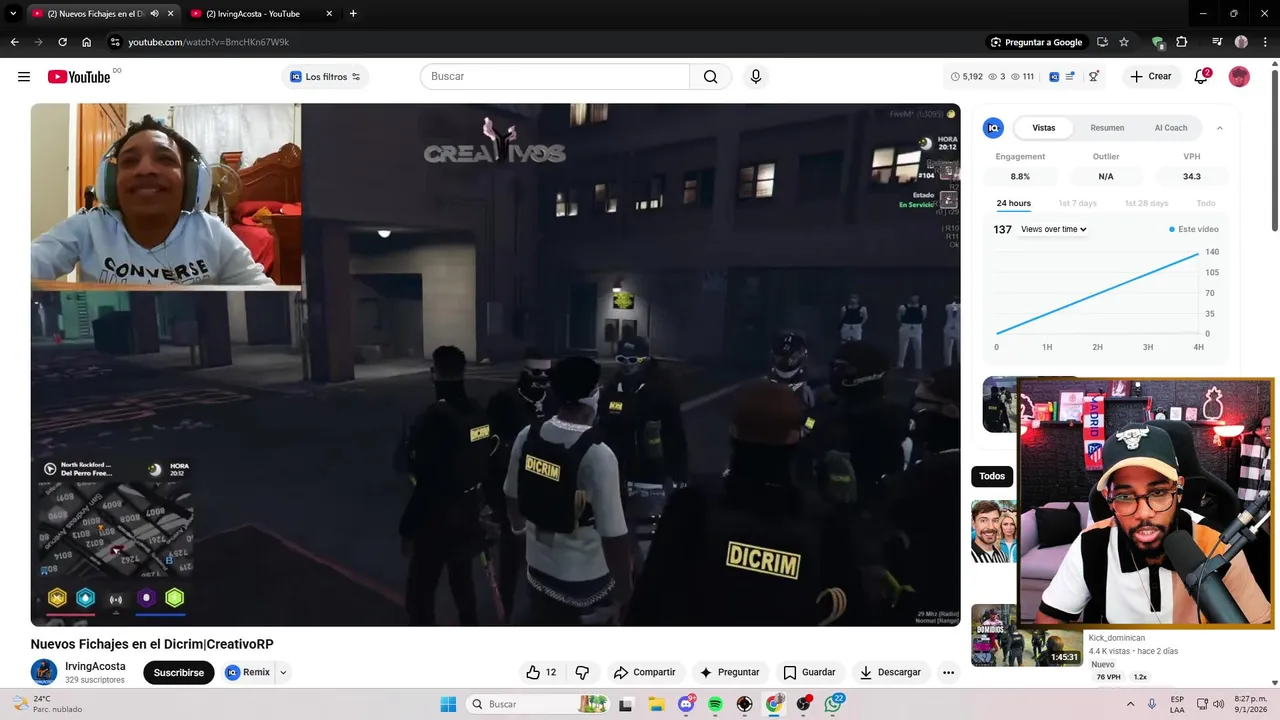
Task: Click the Crear button
Action: pos(1150,77)
